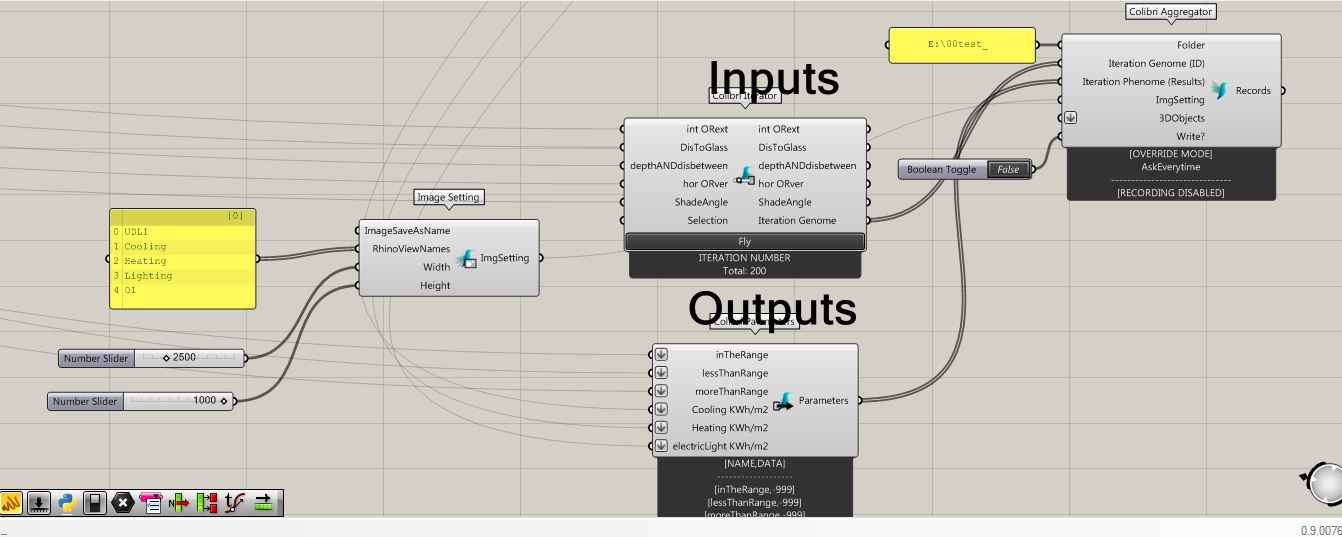Screen dimensions: 1342x537
Task: Click the pink value list icon in toolbar
Action: [x=151, y=503]
